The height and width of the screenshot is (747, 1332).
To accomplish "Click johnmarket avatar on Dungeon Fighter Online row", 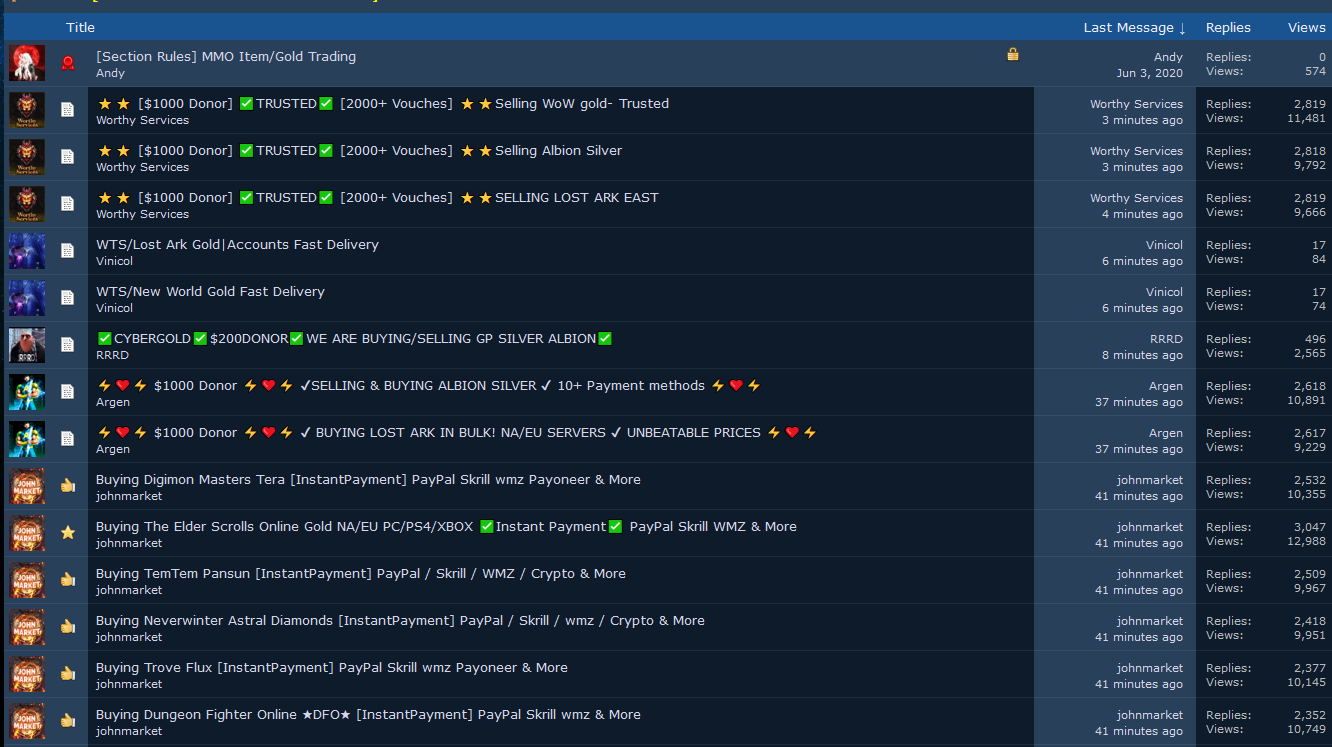I will click(x=27, y=721).
